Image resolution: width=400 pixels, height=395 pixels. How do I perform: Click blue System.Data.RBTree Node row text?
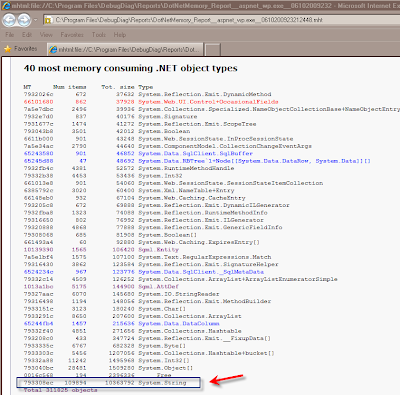254,161
